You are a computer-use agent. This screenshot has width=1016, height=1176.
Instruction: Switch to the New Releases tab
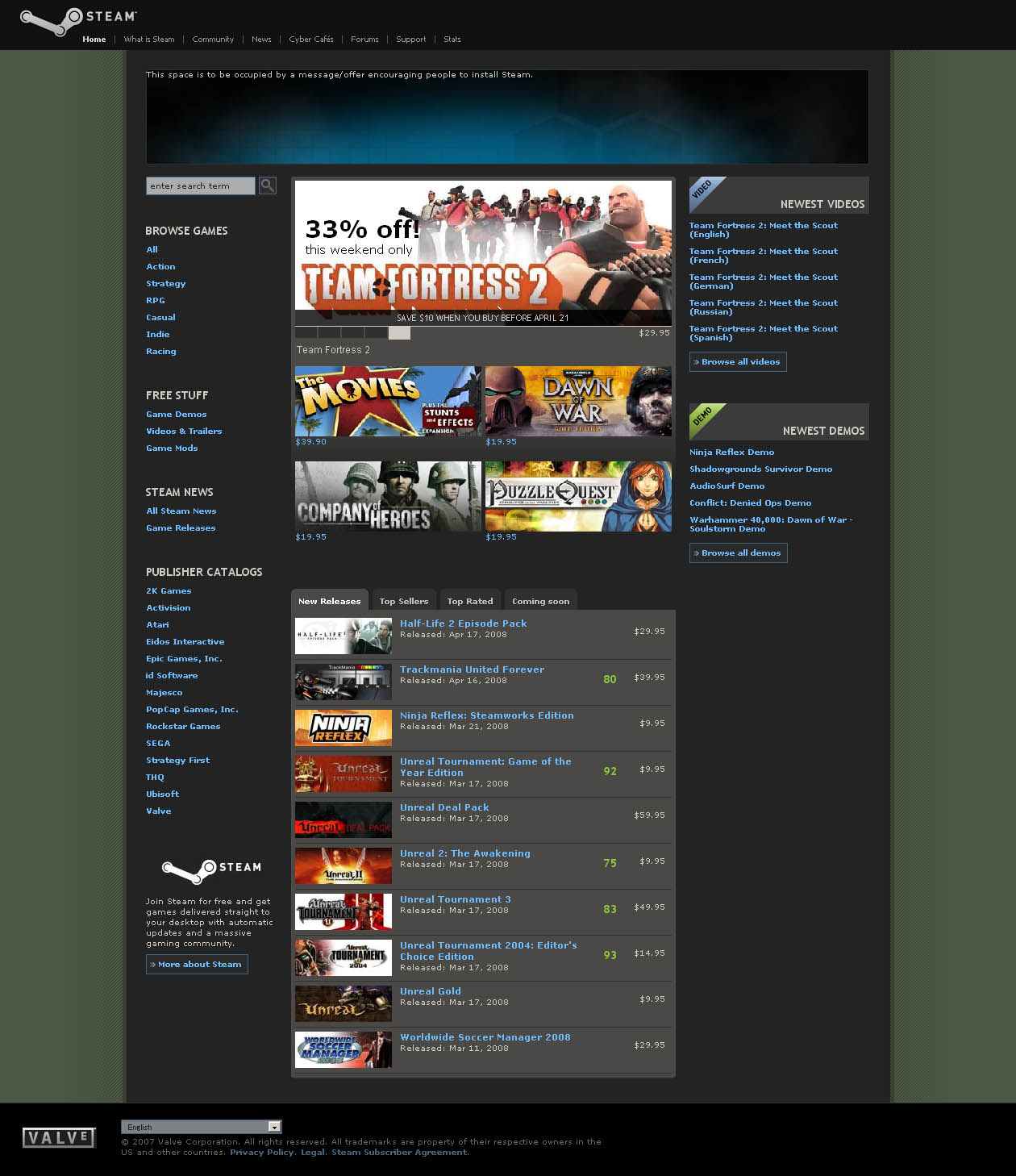pos(330,600)
